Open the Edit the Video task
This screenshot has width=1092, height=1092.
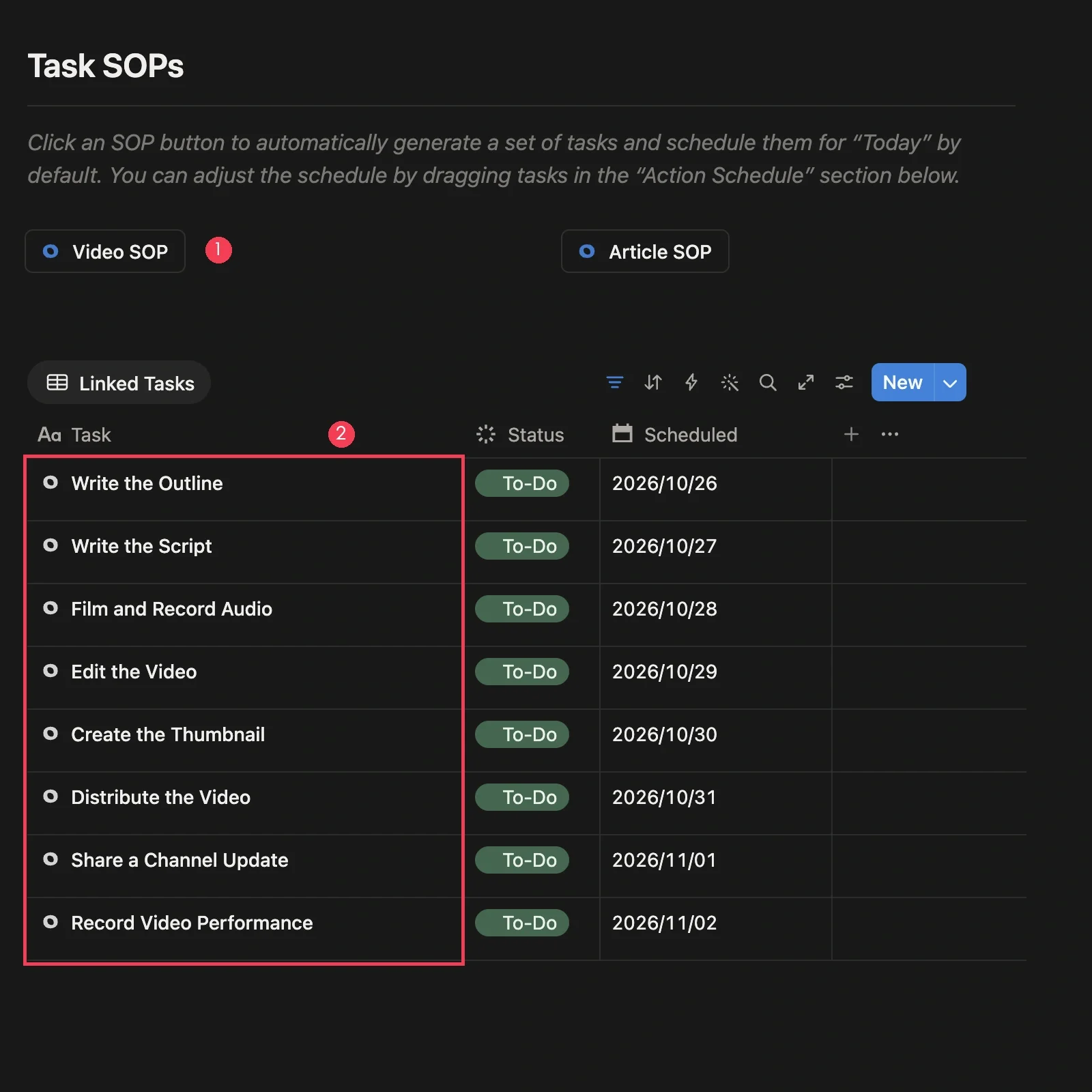click(x=134, y=672)
